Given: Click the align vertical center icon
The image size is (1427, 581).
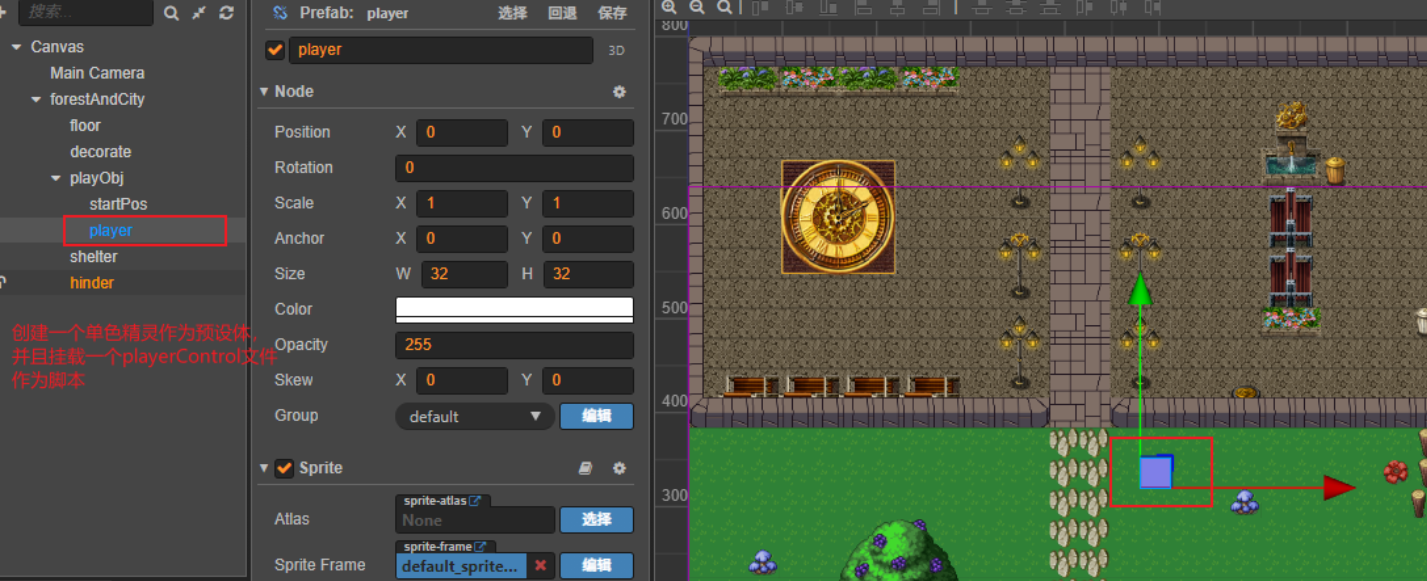Looking at the screenshot, I should point(795,7).
